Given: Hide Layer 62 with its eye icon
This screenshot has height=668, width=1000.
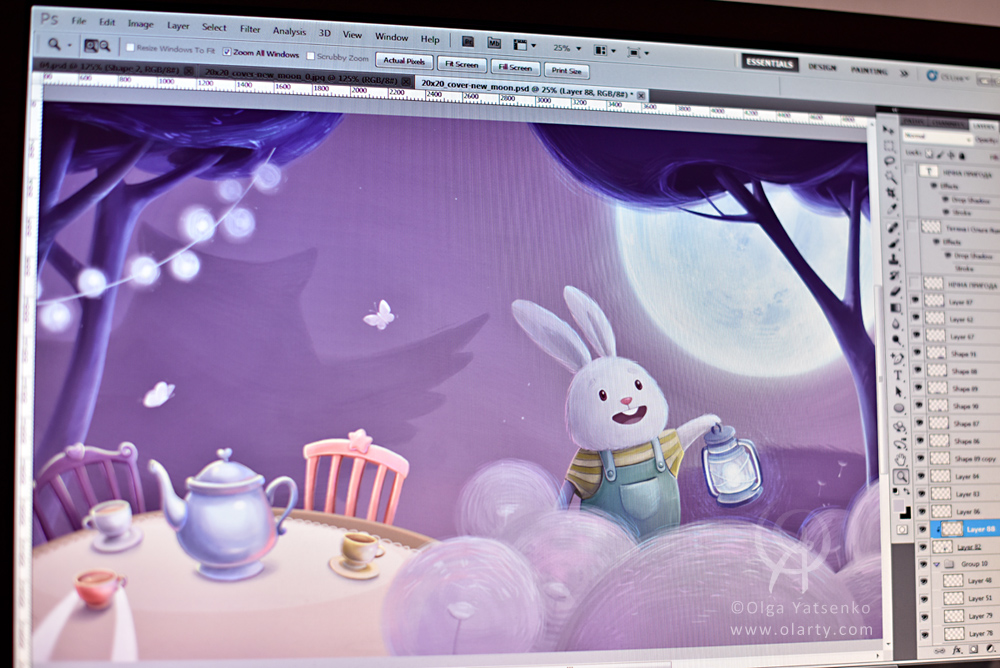Looking at the screenshot, I should (916, 317).
